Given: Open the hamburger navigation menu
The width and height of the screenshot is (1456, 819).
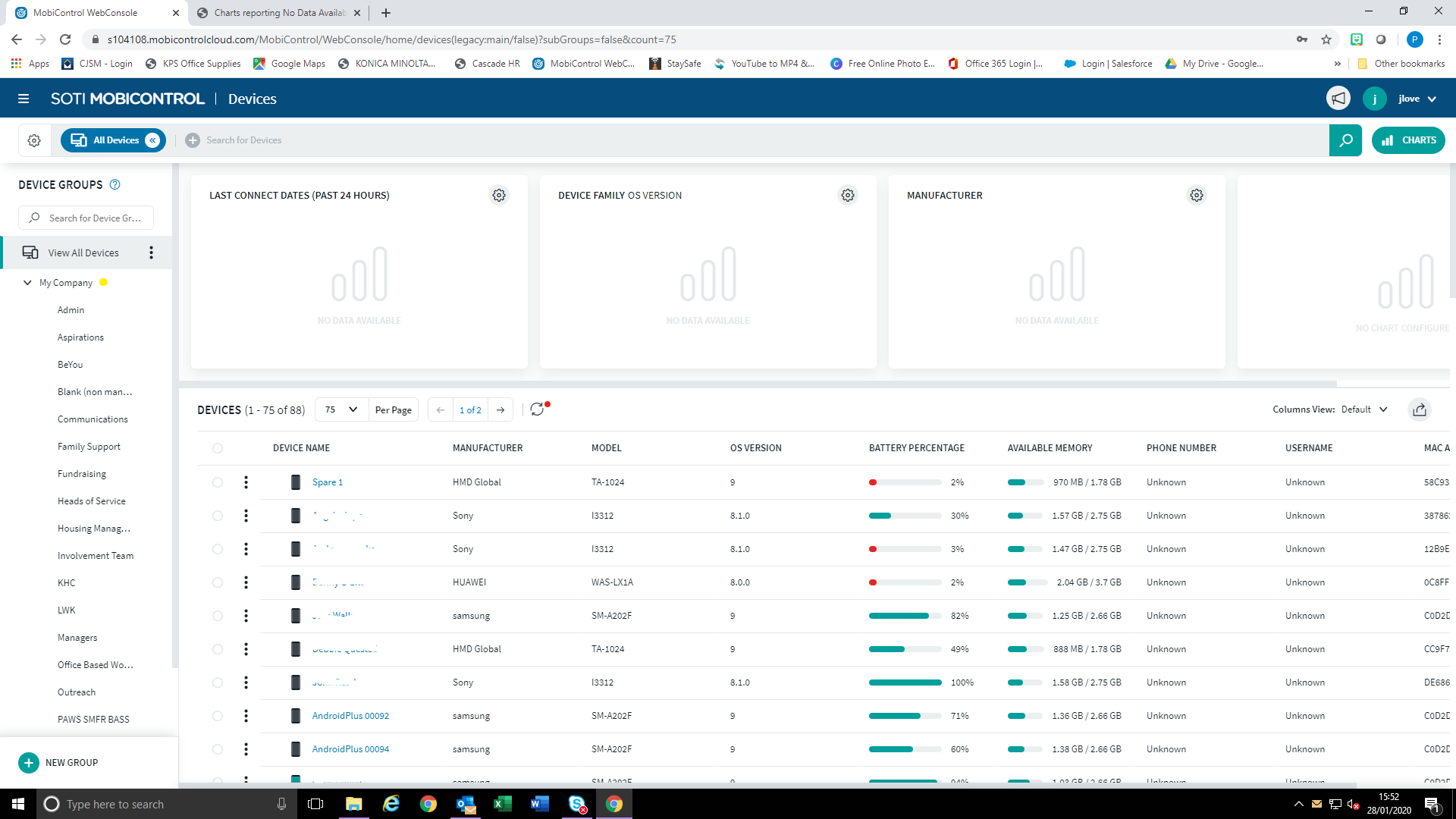Looking at the screenshot, I should point(24,99).
